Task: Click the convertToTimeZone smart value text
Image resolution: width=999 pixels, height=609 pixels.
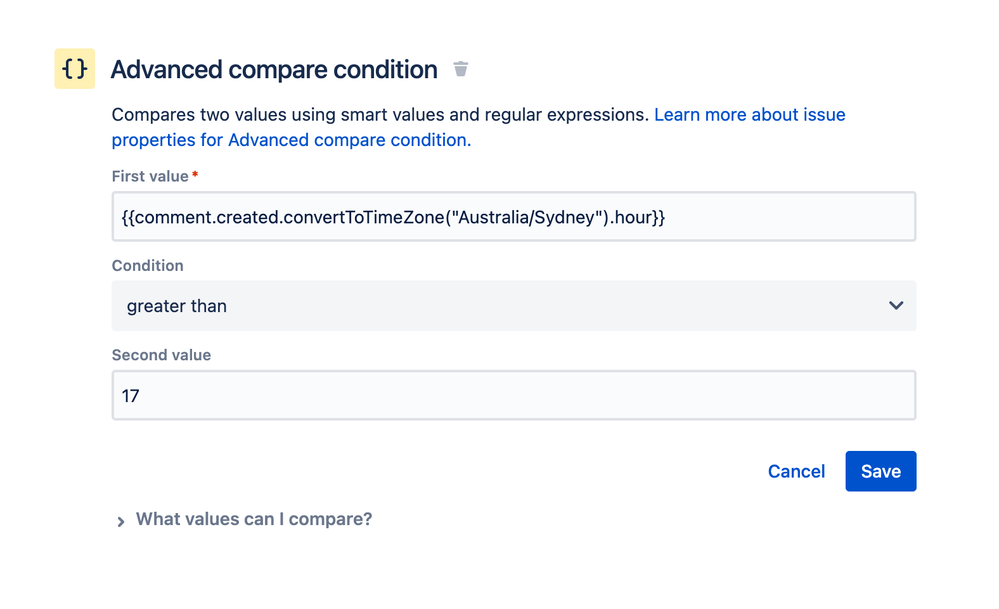Action: [364, 217]
